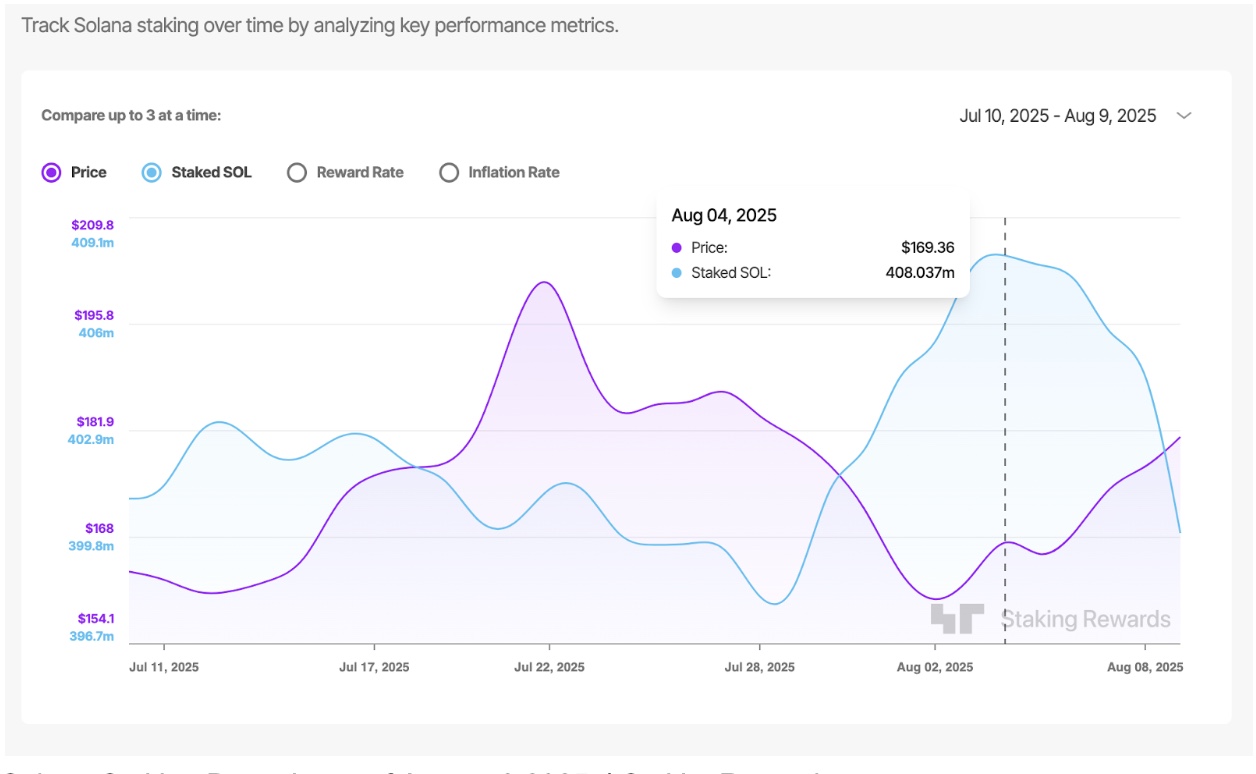Click the blue Staked SOL dot in tooltip

pyautogui.click(x=676, y=272)
